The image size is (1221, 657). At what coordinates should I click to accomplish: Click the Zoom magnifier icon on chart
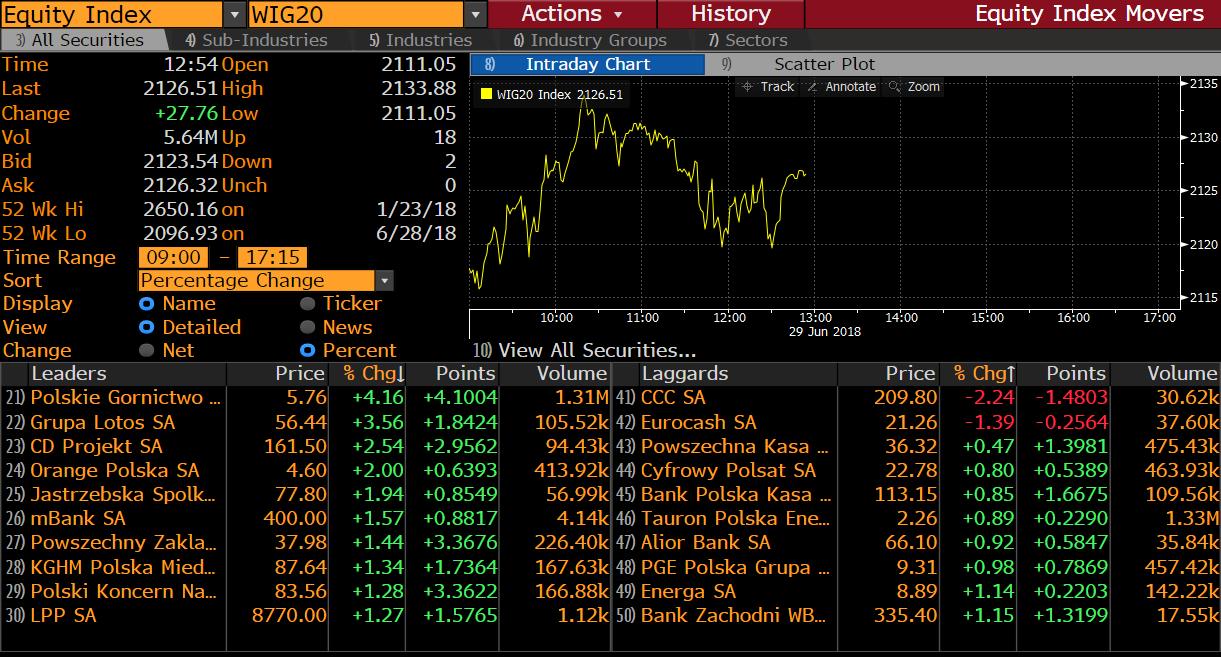coord(895,87)
